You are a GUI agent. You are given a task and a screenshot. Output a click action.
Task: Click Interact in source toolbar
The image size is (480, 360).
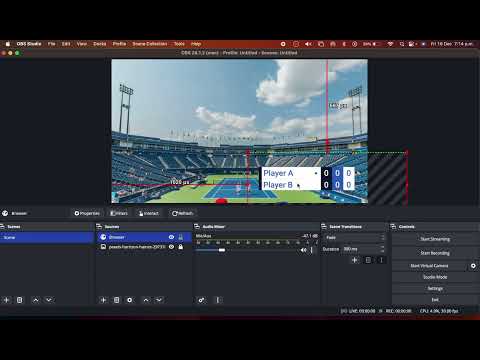click(x=149, y=213)
